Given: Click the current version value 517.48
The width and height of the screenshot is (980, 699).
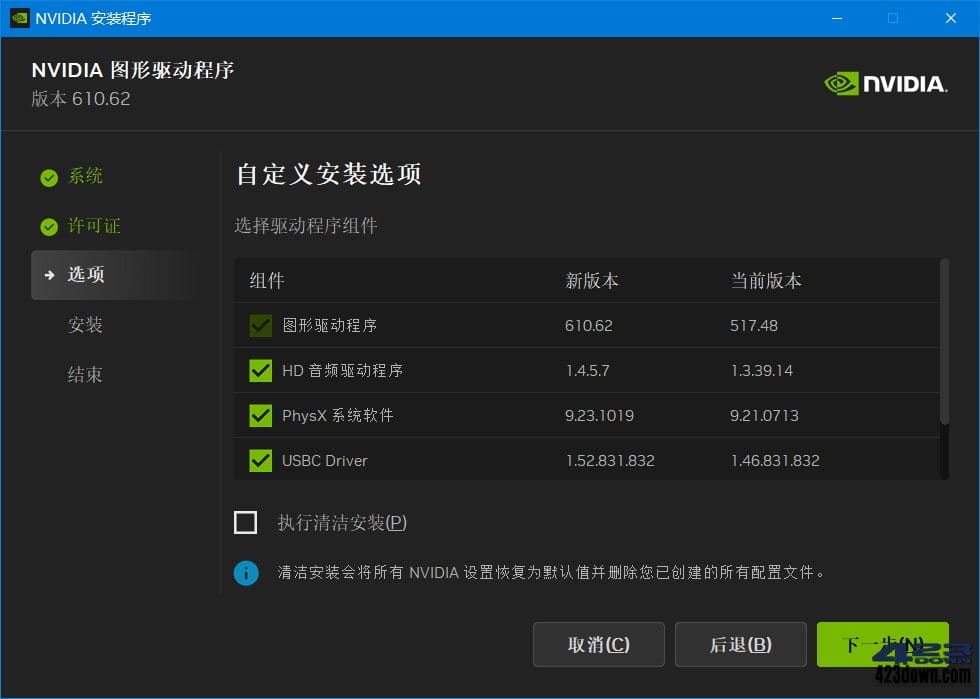Looking at the screenshot, I should tap(754, 326).
